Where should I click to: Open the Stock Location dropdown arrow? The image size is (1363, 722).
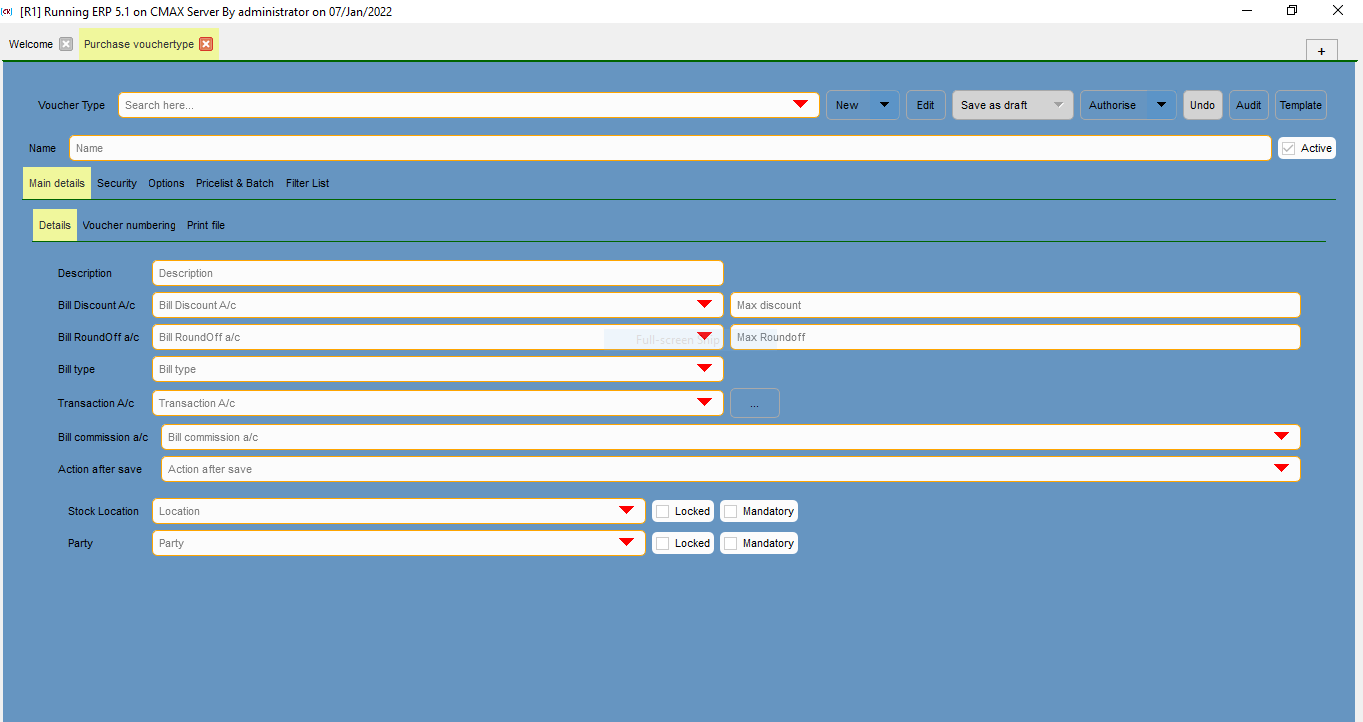[x=626, y=511]
